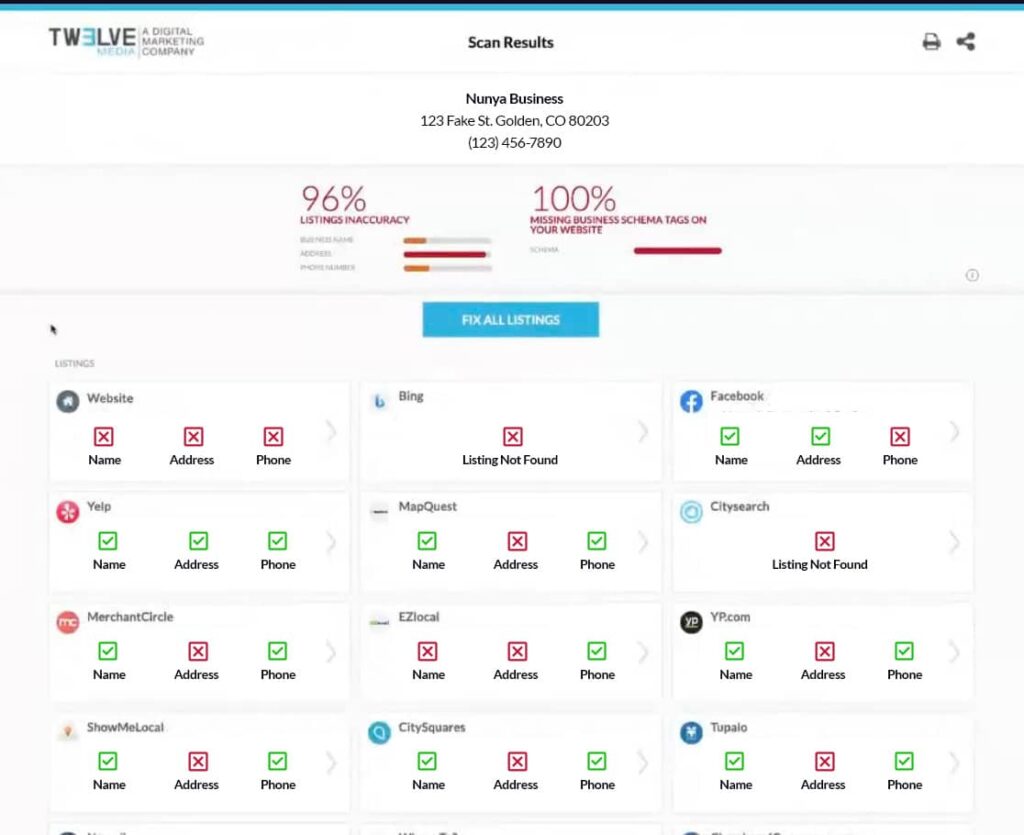Expand the EZlocal listing chevron
The height and width of the screenshot is (835, 1024).
click(643, 652)
